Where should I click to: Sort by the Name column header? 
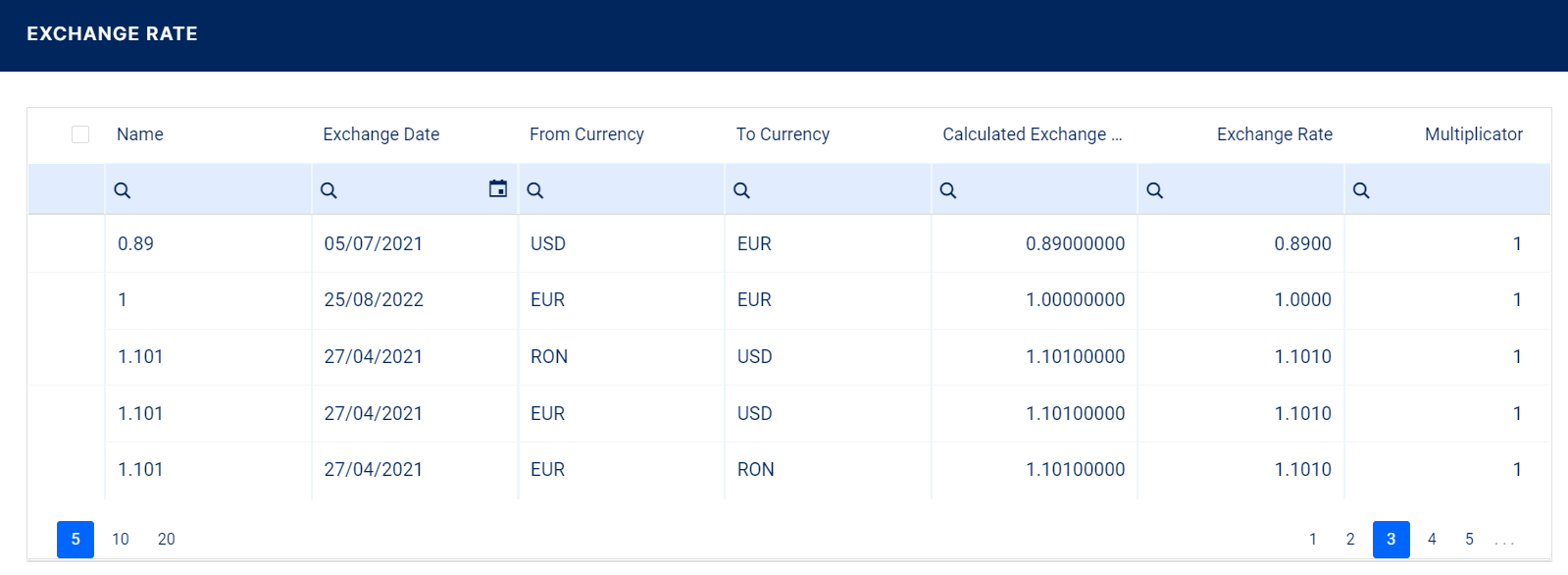139,133
